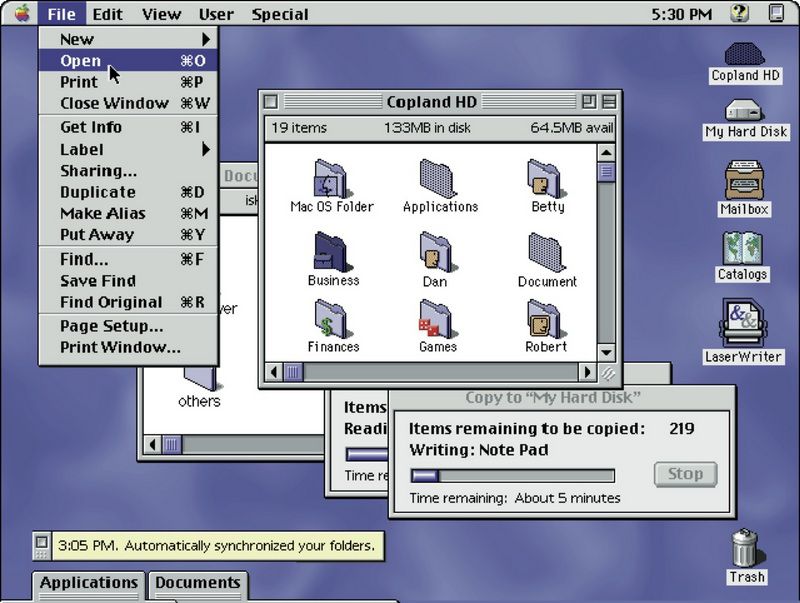Toggle the Copland HD window zoom box
This screenshot has height=603, width=800.
point(588,102)
